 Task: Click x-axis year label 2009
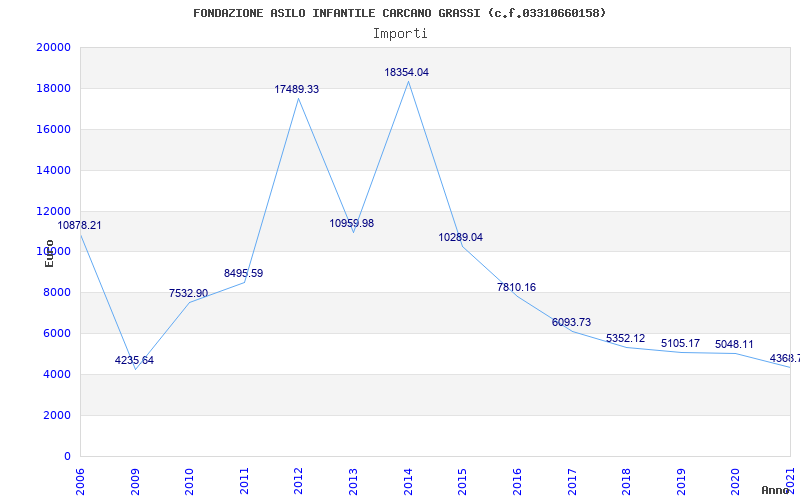[135, 481]
